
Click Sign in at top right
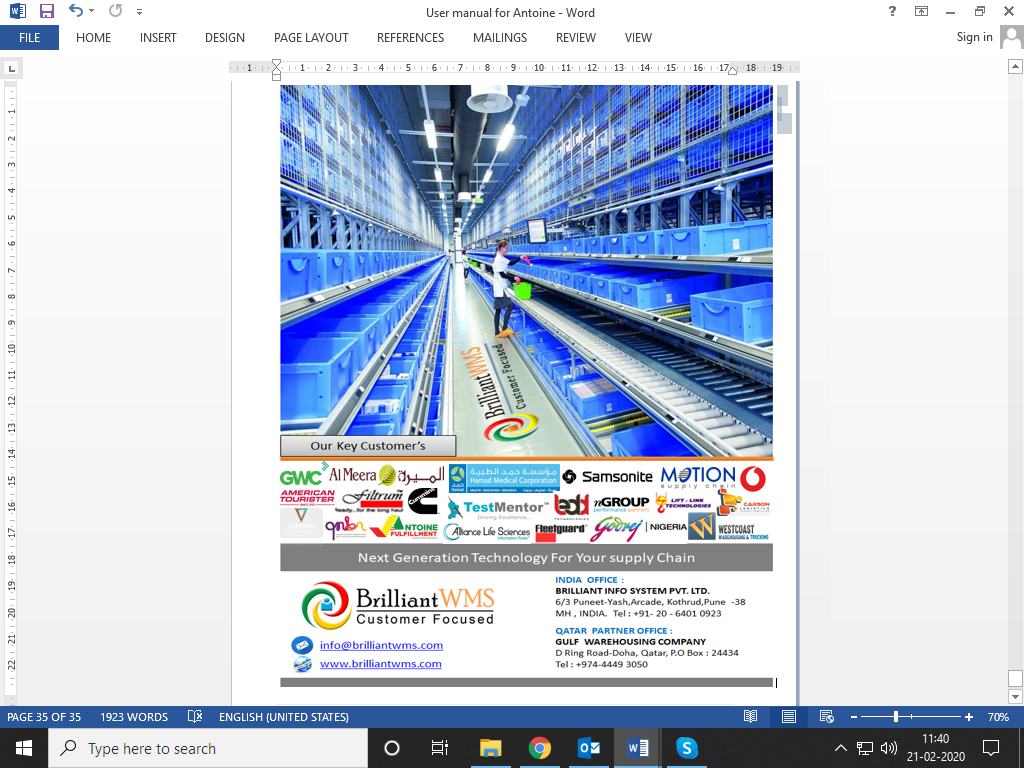tap(974, 38)
